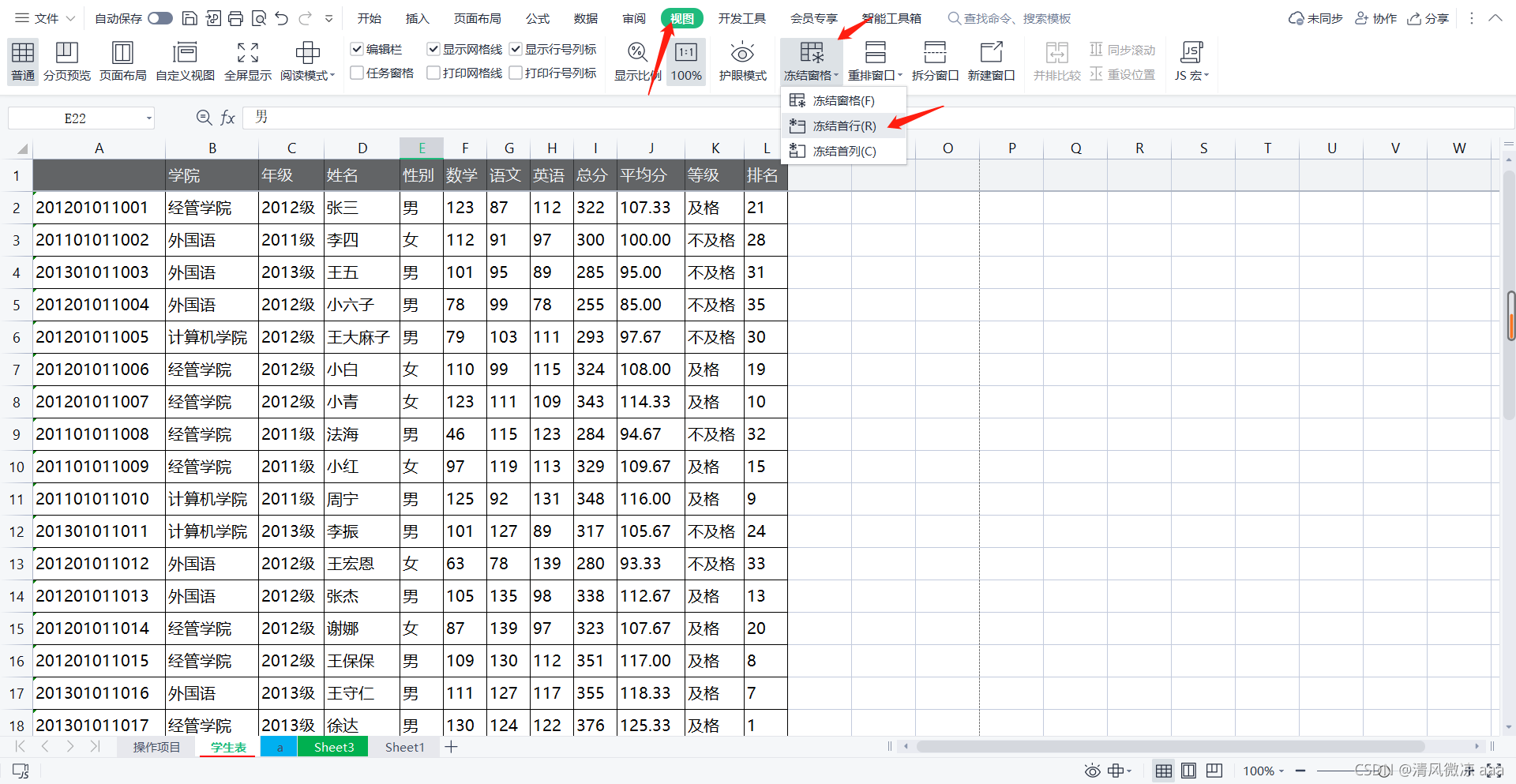Collapse the ribbon with top-right chevron
The width and height of the screenshot is (1516, 784).
click(x=1495, y=17)
